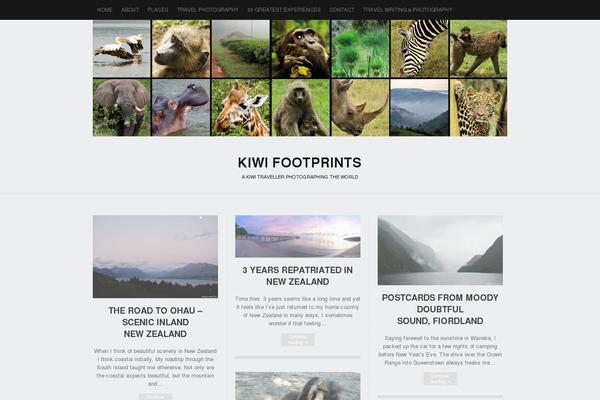Viewport: 600px width, 400px height.
Task: Go to the About page
Action: tap(130, 10)
